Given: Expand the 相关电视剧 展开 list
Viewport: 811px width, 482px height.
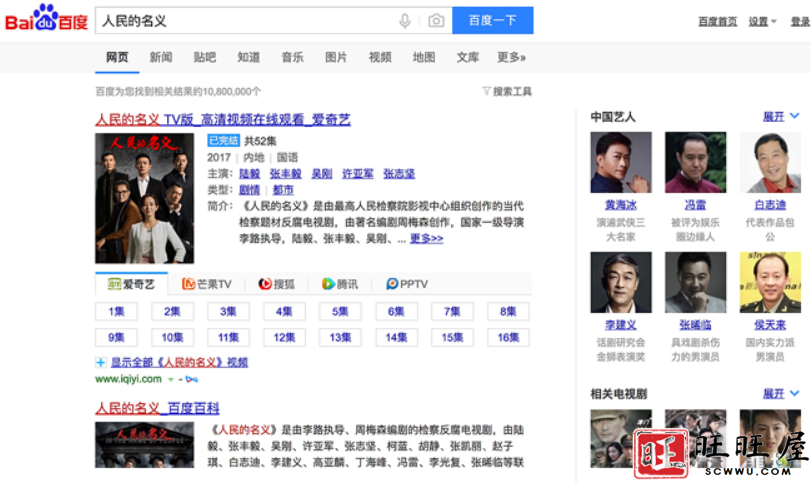Looking at the screenshot, I should click(x=780, y=394).
